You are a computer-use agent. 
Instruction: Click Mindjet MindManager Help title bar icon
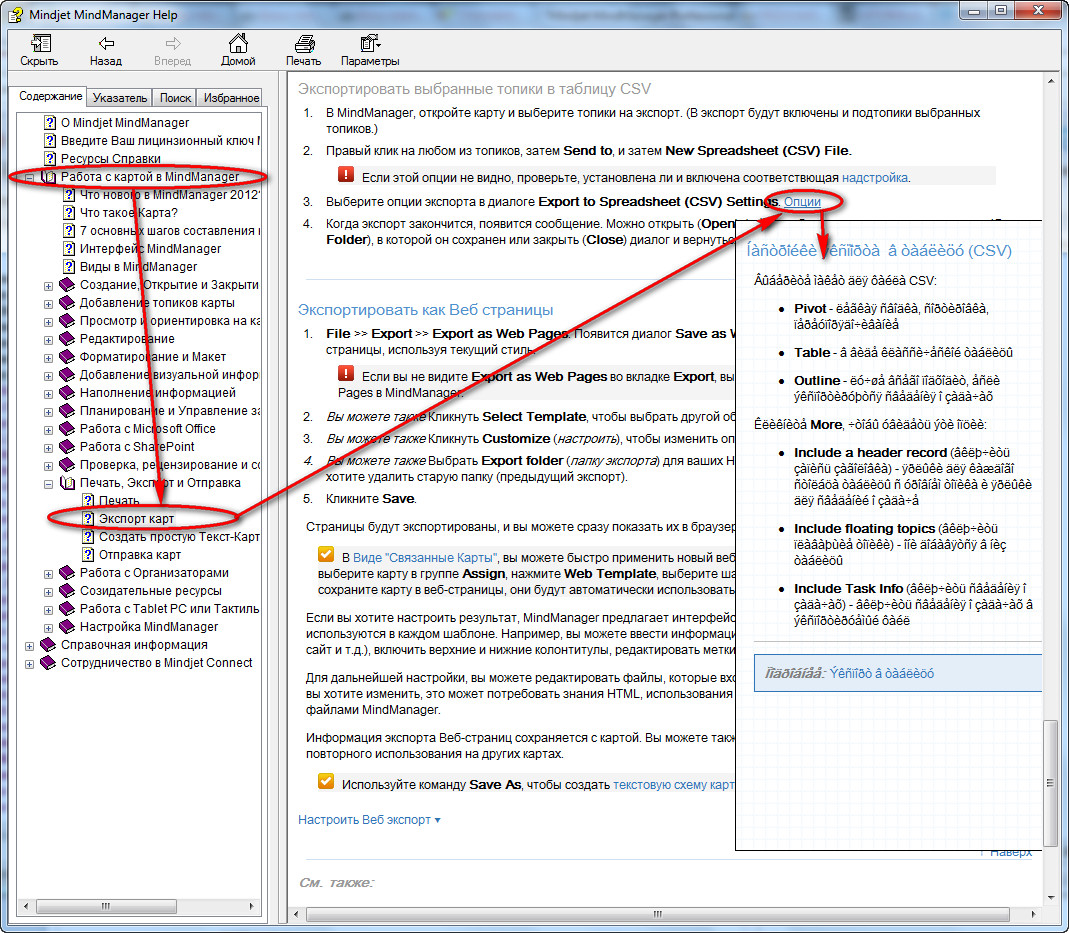point(15,14)
